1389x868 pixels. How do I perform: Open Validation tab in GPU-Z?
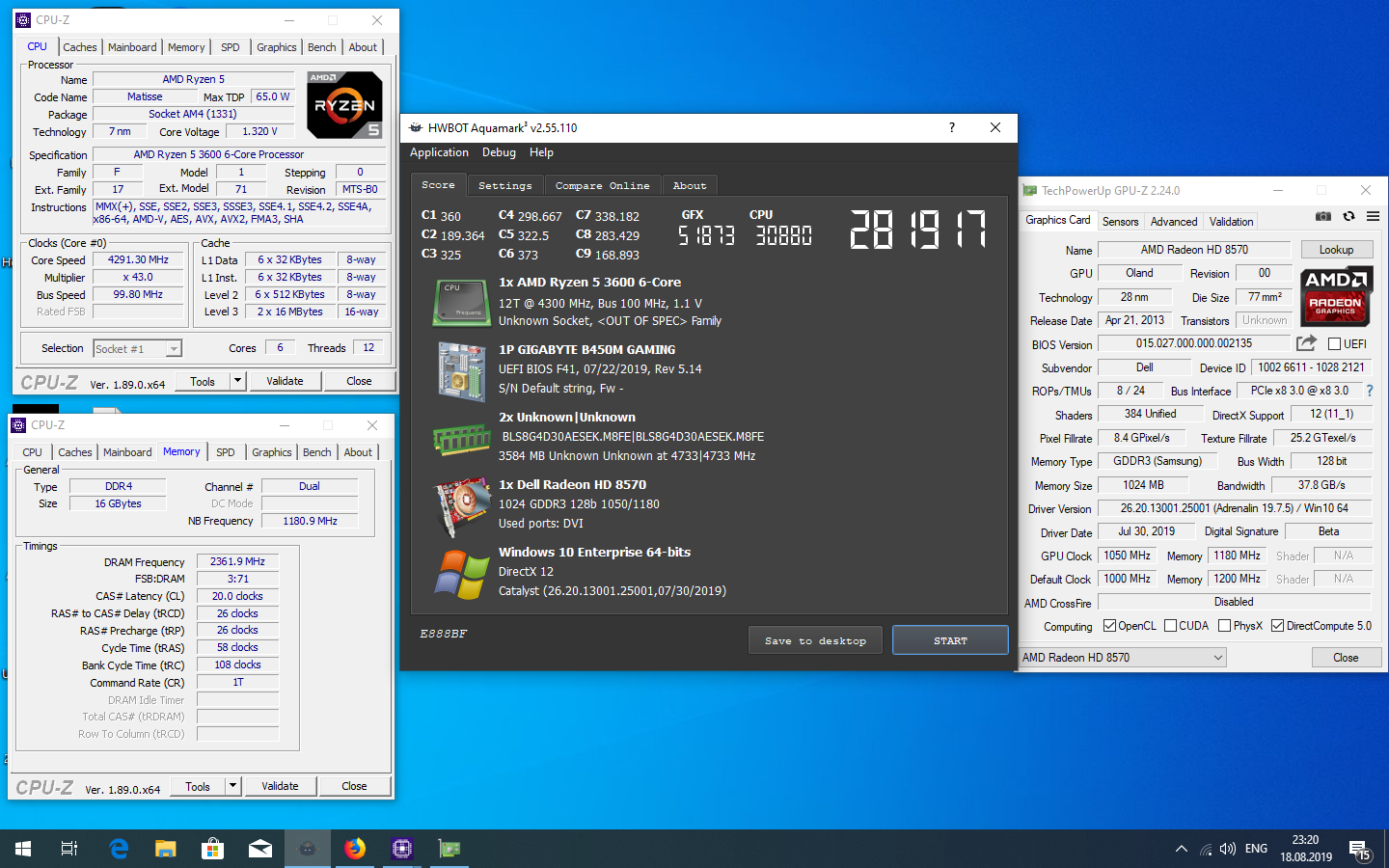[x=1232, y=222]
